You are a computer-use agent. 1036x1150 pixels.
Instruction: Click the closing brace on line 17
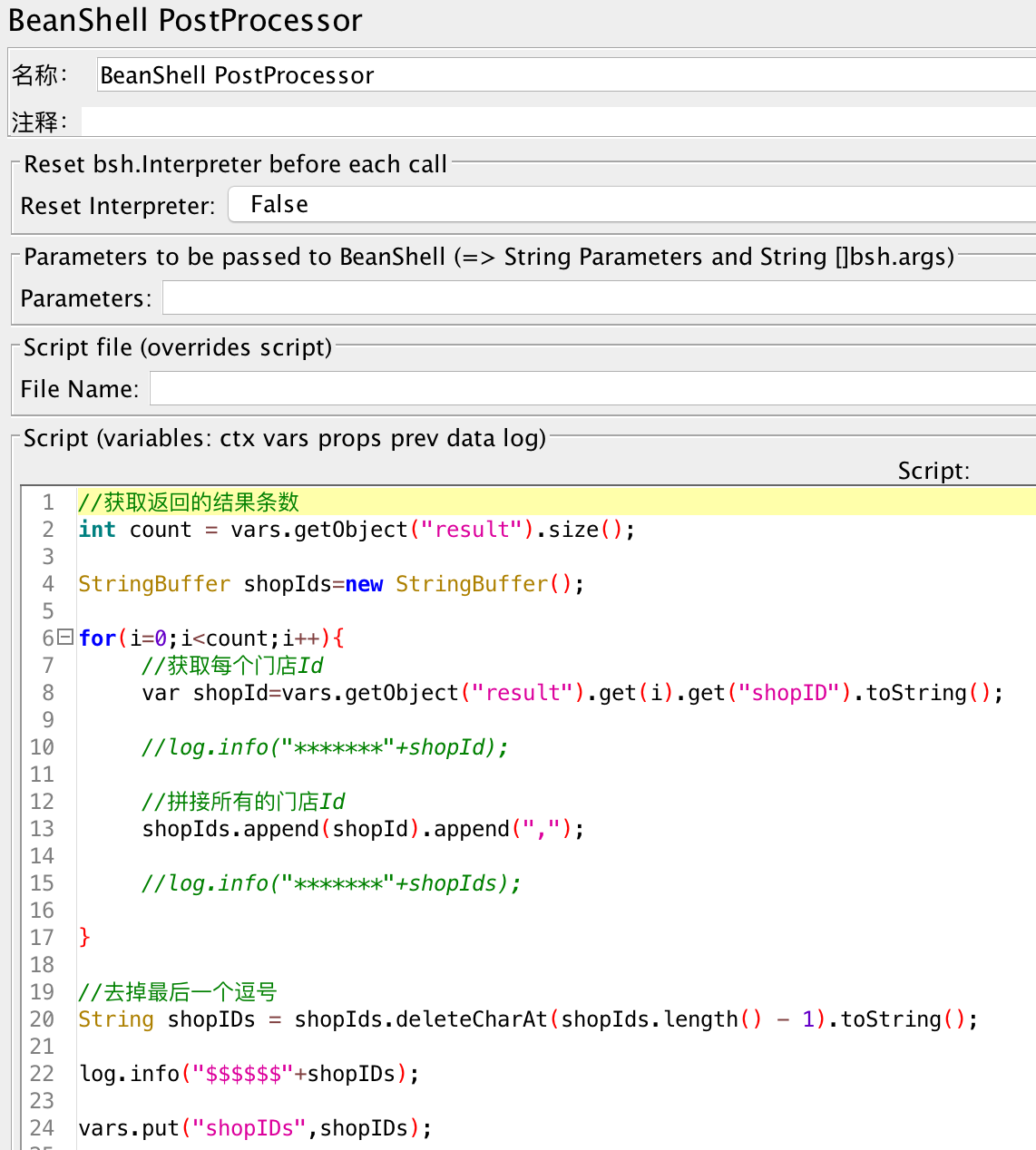click(x=84, y=938)
